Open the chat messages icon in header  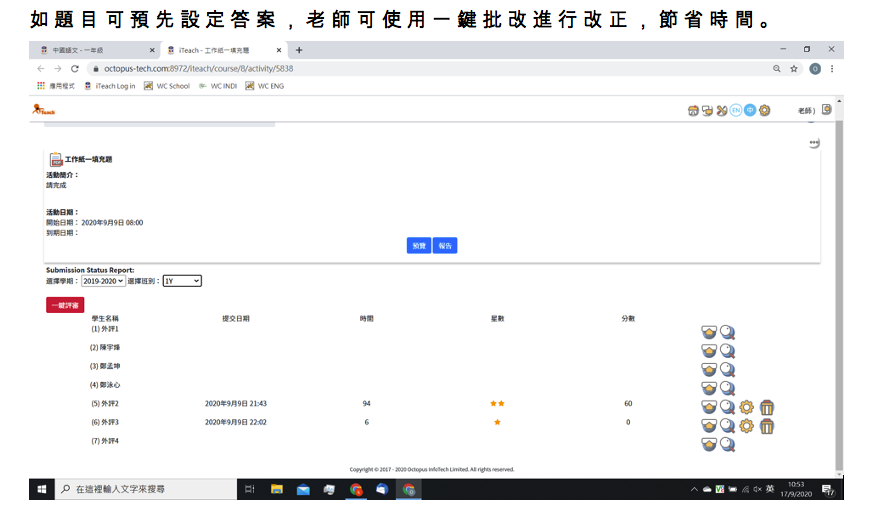point(707,110)
